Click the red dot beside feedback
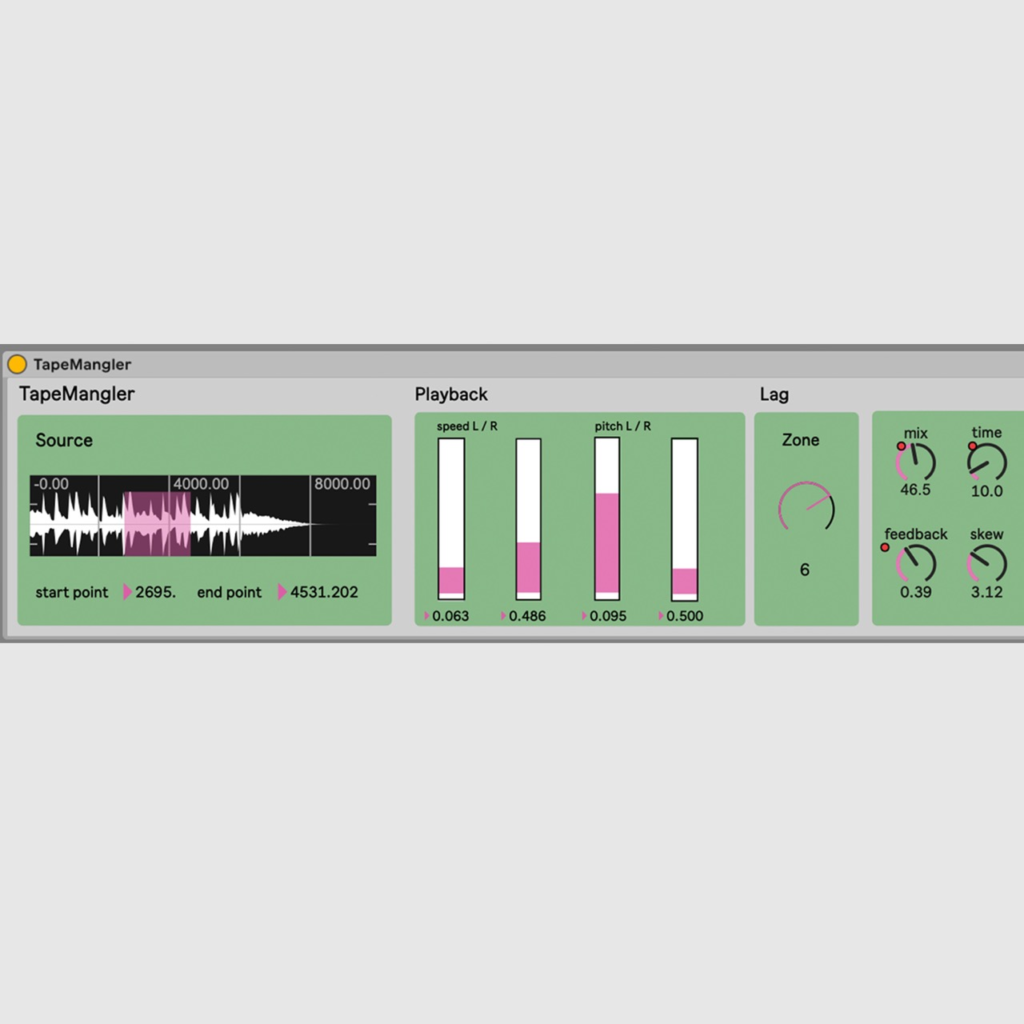The width and height of the screenshot is (1024, 1024). 884,548
